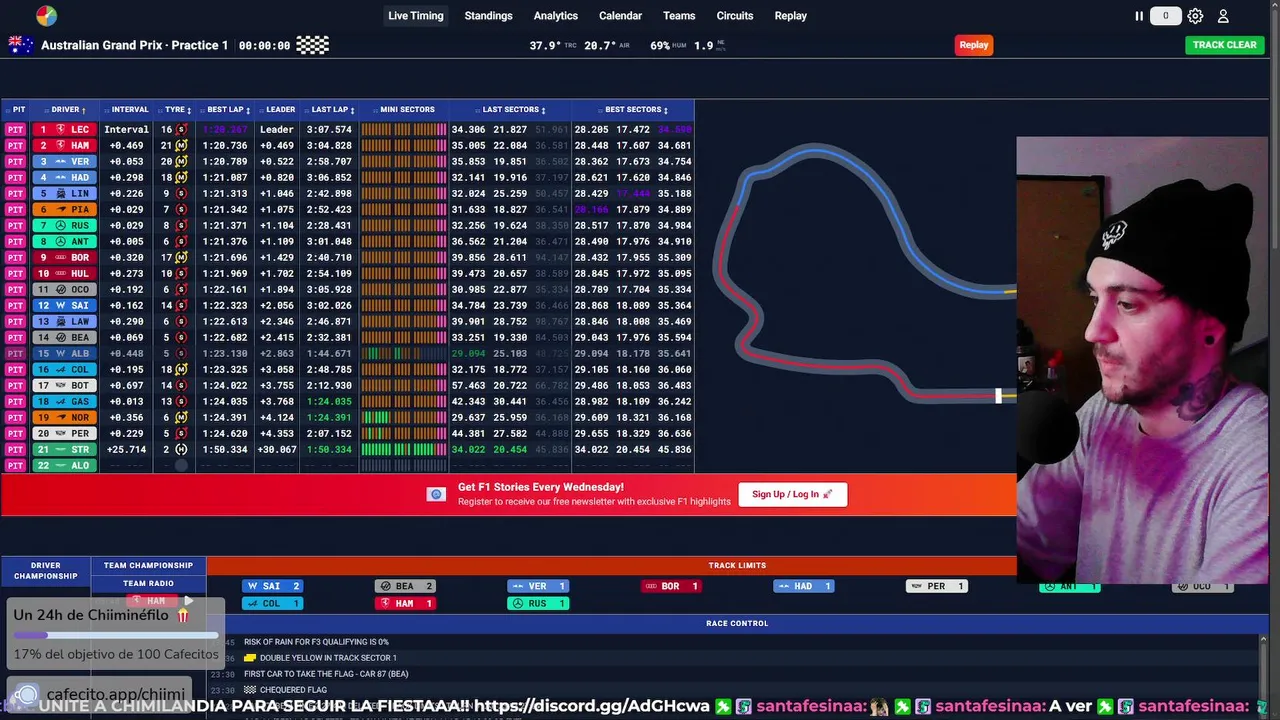The image size is (1280, 720).
Task: Click the soft tyre icon in LEC's row
Action: click(181, 130)
